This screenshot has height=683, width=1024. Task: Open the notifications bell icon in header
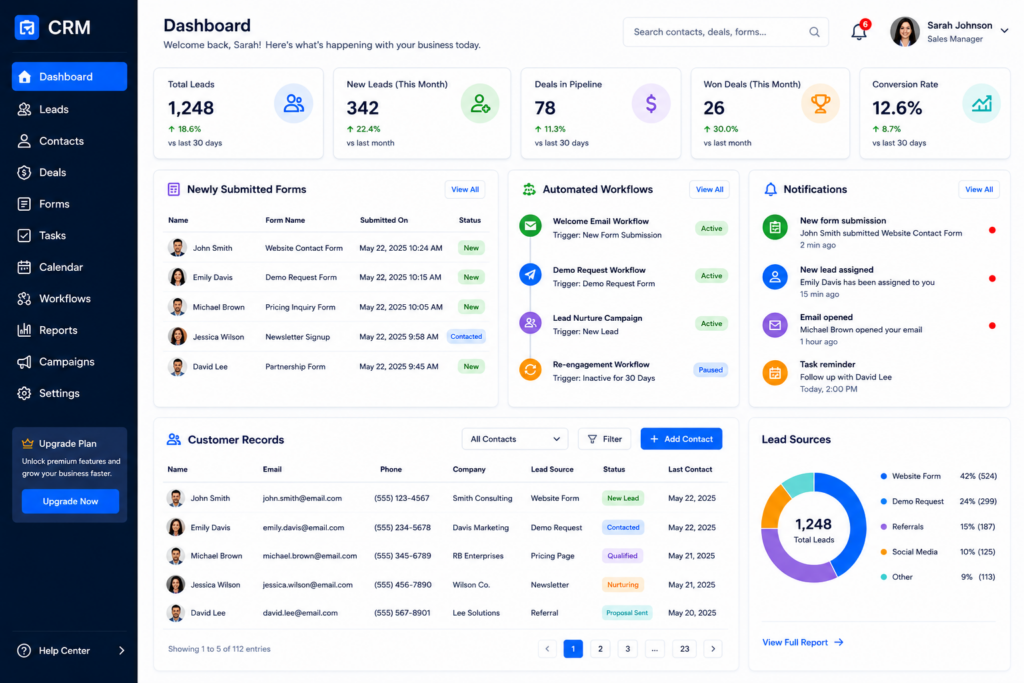coord(859,31)
